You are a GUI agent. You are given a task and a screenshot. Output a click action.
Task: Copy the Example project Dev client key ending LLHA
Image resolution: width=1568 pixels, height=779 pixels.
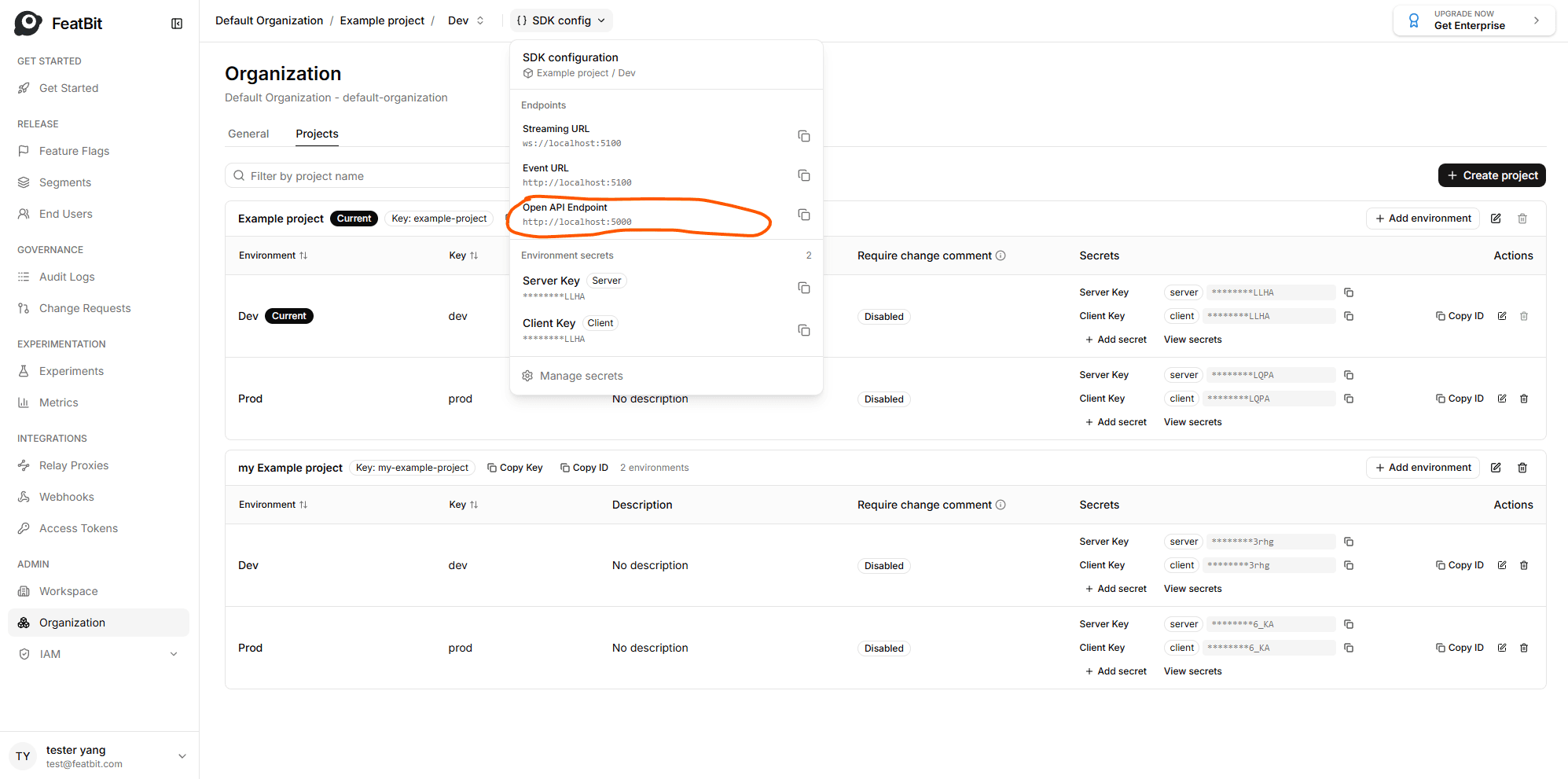pyautogui.click(x=1349, y=316)
